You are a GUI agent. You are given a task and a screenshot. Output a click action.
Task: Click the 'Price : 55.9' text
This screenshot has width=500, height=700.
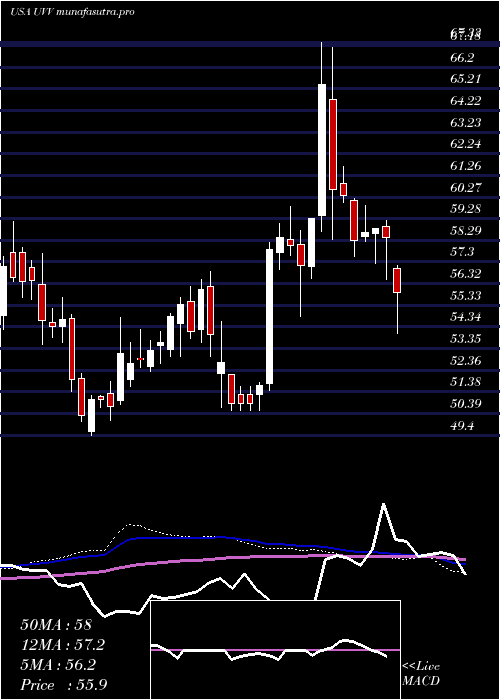pyautogui.click(x=64, y=685)
